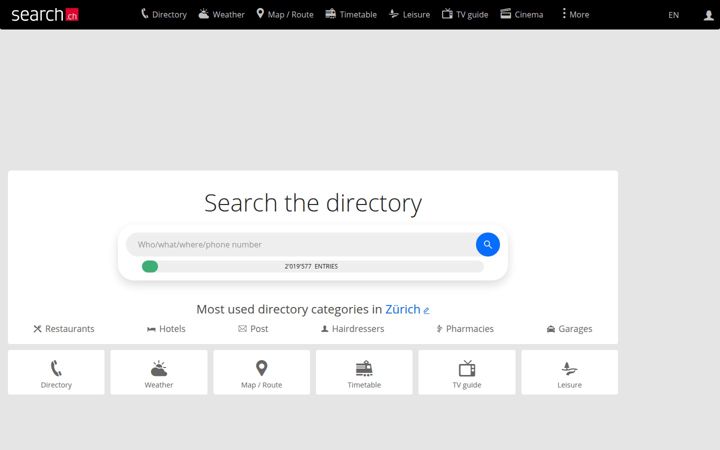Click the TV guide icon in top navigation
Viewport: 720px width, 450px height.
447,14
